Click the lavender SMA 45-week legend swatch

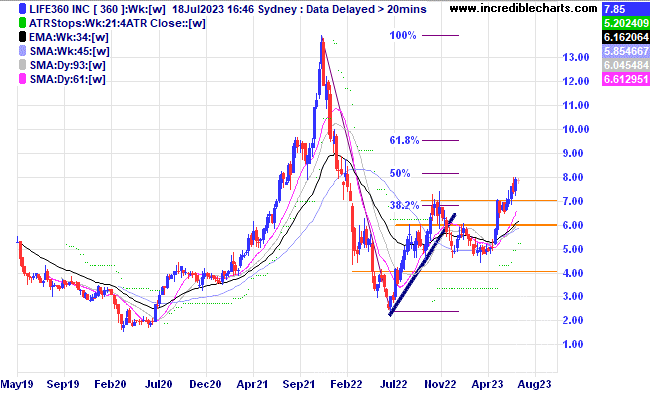22,51
